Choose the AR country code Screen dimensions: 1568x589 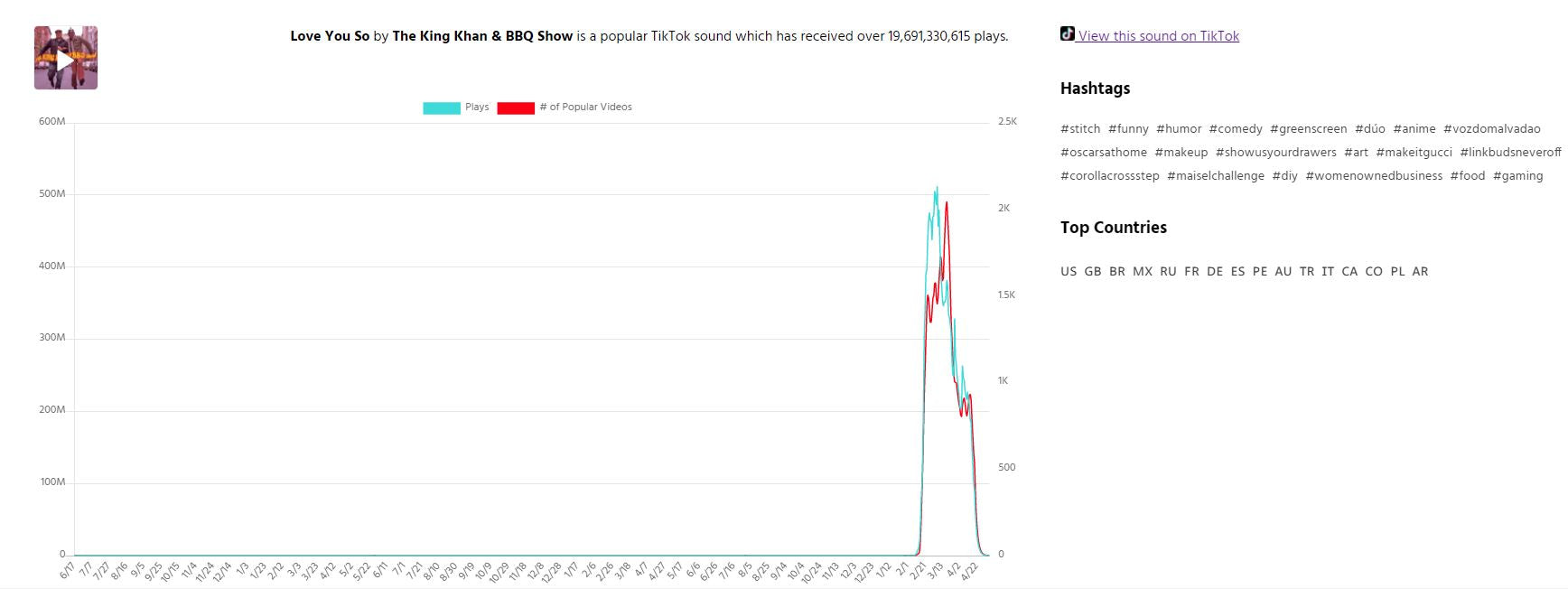tap(1420, 271)
